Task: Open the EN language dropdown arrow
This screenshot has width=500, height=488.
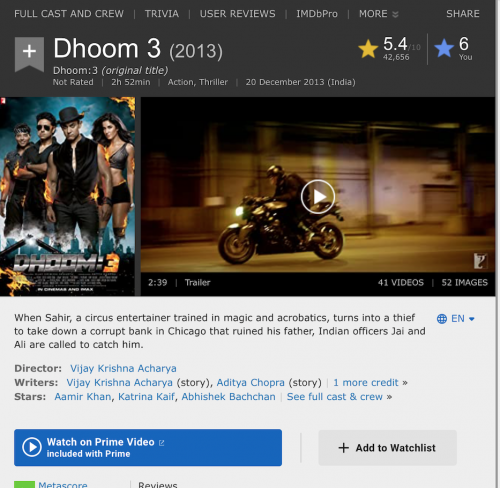Action: pyautogui.click(x=472, y=319)
